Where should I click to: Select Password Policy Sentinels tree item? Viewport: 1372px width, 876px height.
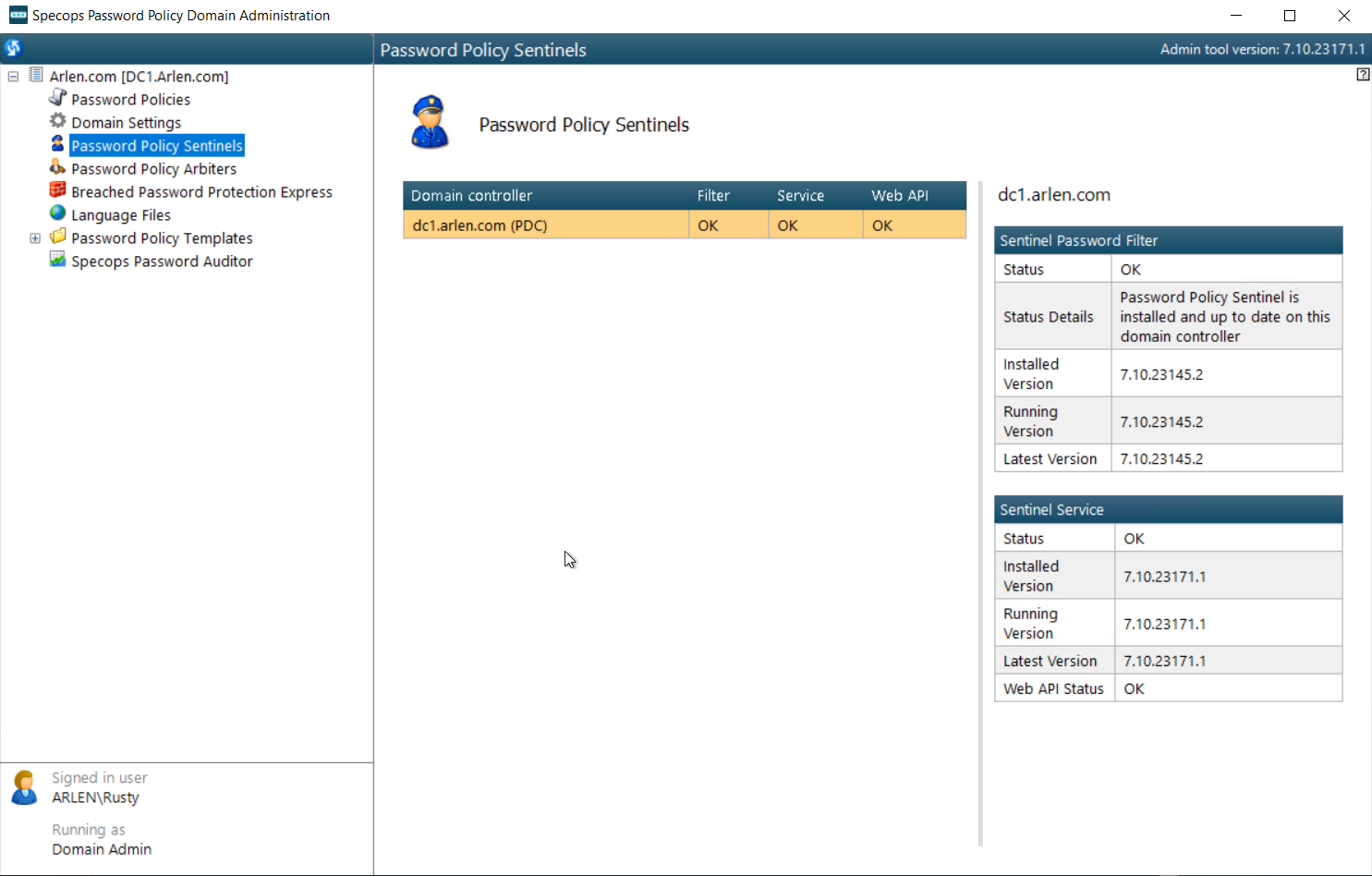tap(157, 146)
